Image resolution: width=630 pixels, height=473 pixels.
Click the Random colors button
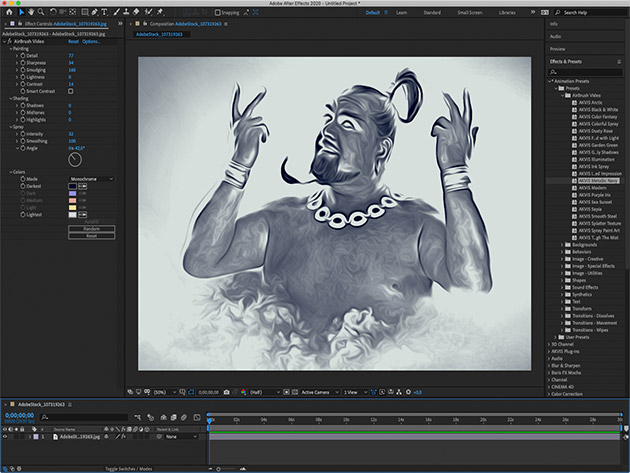pyautogui.click(x=91, y=228)
